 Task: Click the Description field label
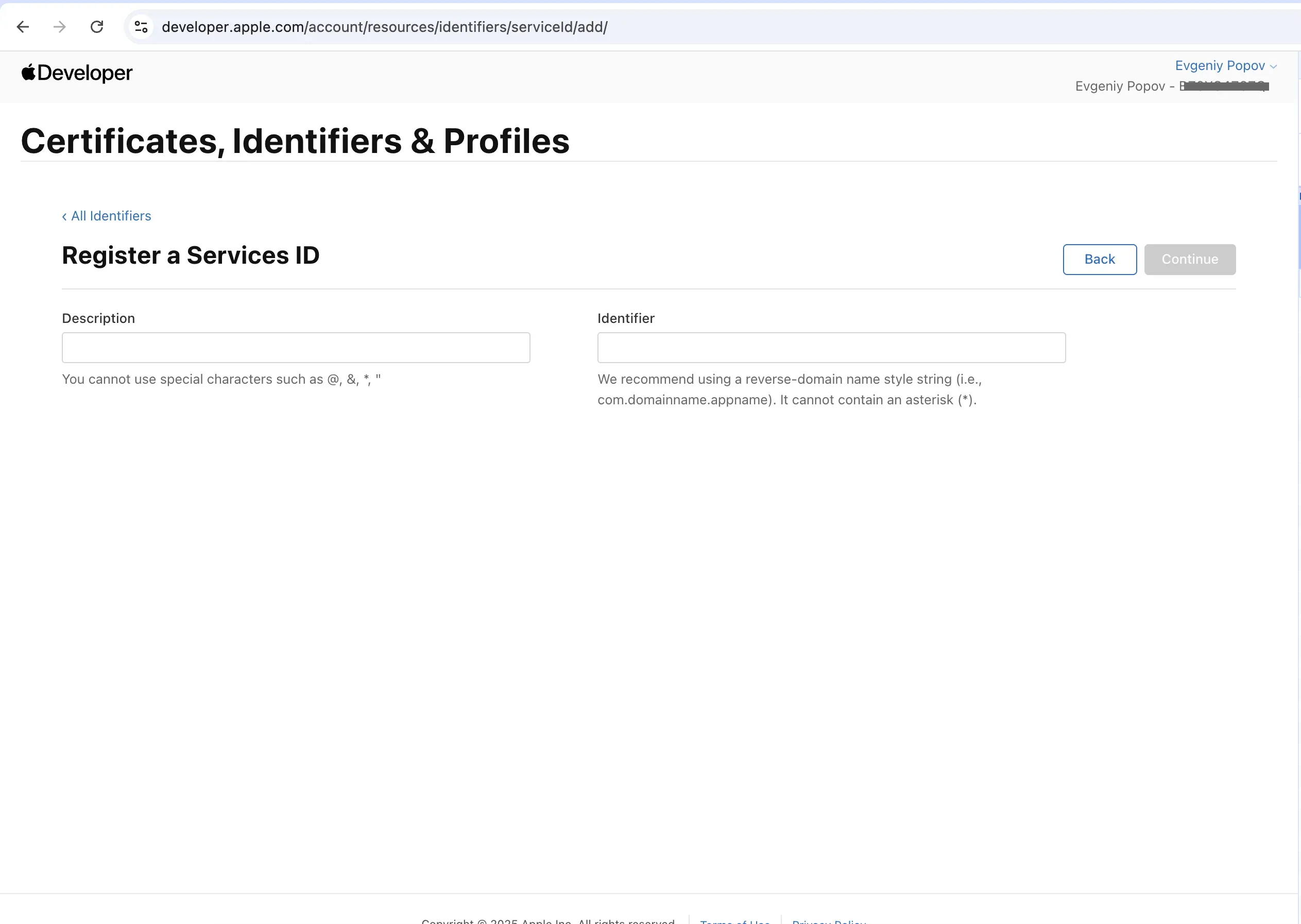tap(98, 319)
